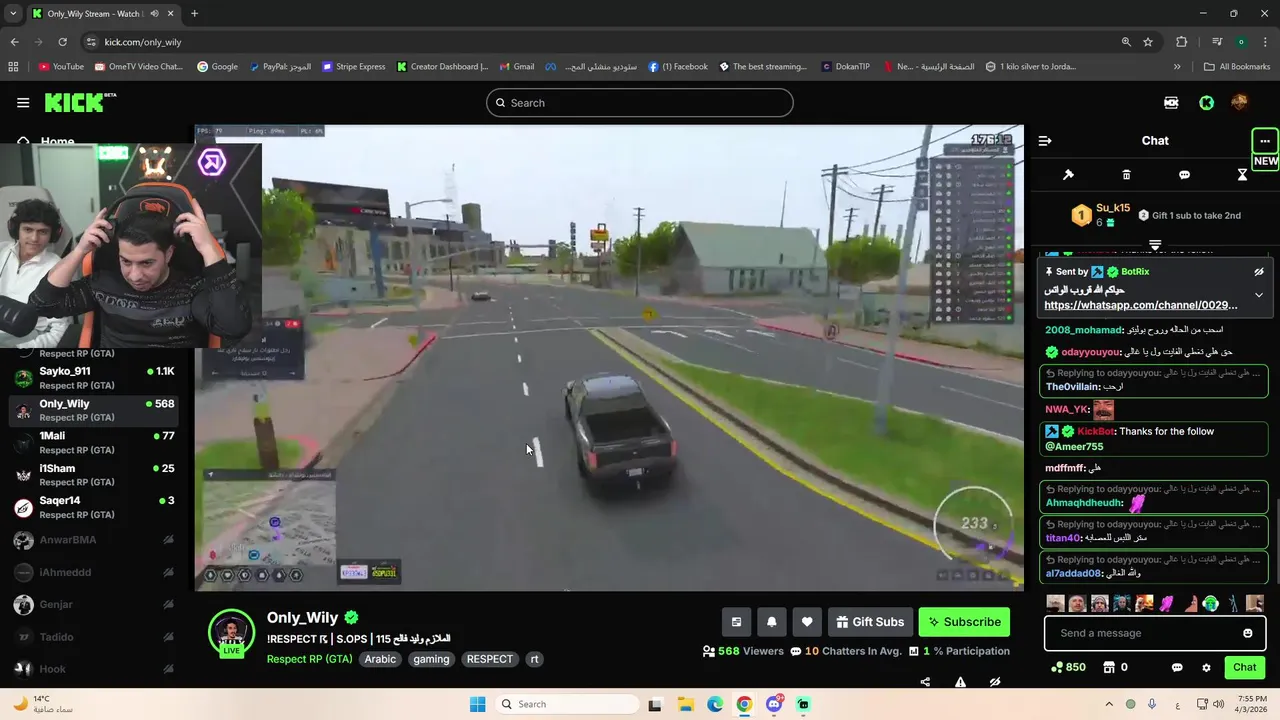Click the speech bubble icon in chat toolbar

(x=1184, y=175)
